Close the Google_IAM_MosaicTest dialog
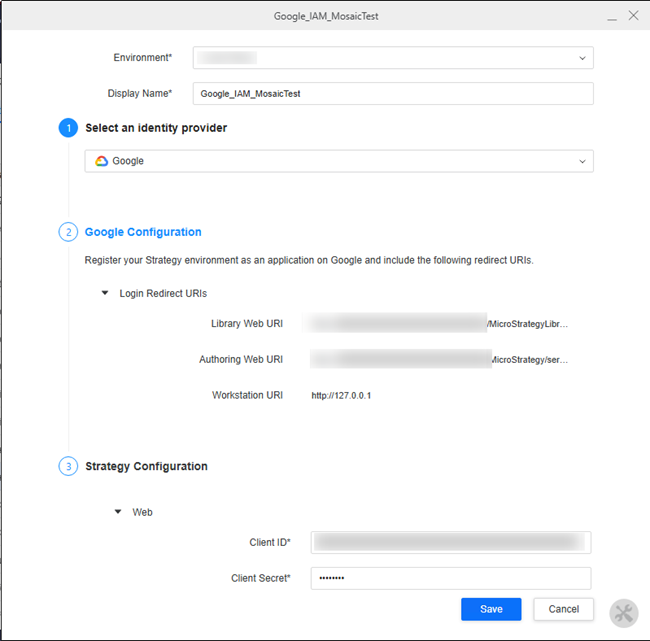 tap(632, 16)
